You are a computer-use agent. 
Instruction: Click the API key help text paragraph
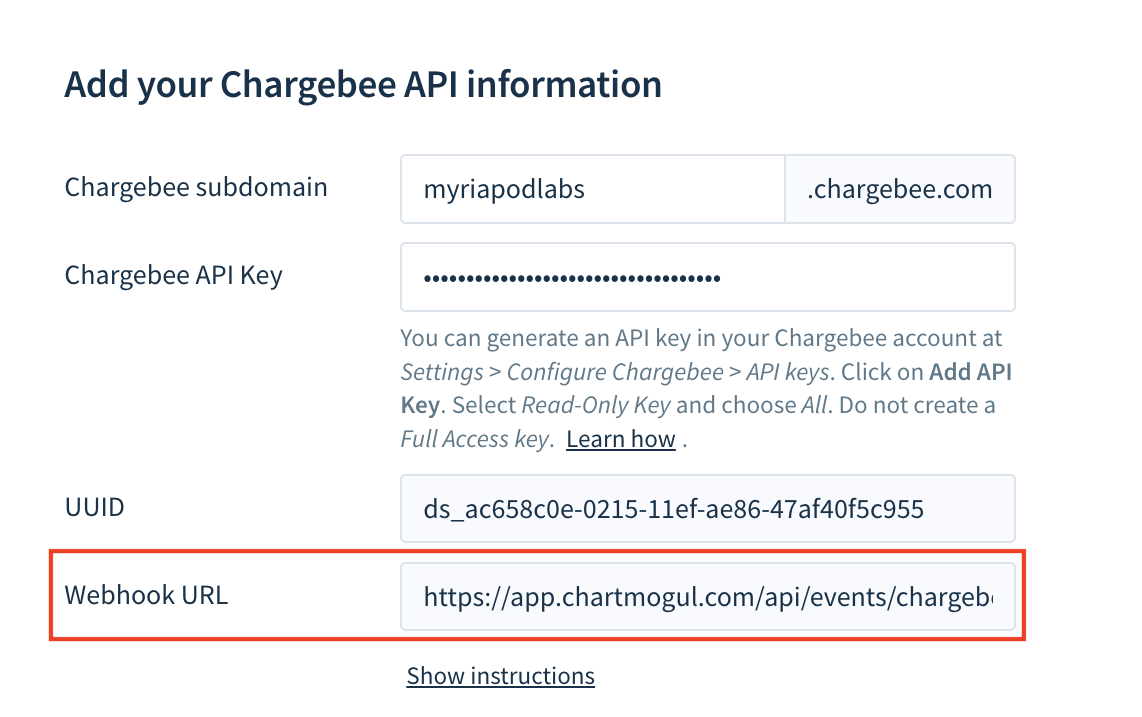click(706, 388)
